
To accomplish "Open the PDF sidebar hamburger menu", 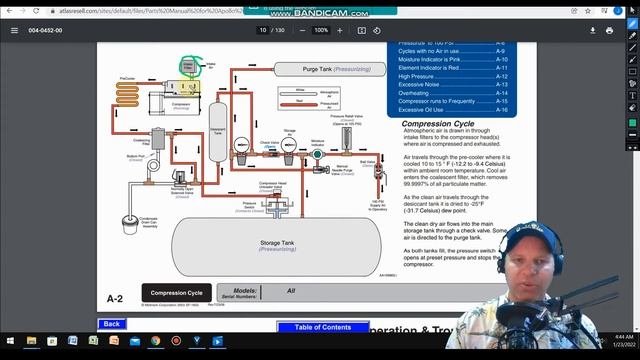I will (14, 31).
